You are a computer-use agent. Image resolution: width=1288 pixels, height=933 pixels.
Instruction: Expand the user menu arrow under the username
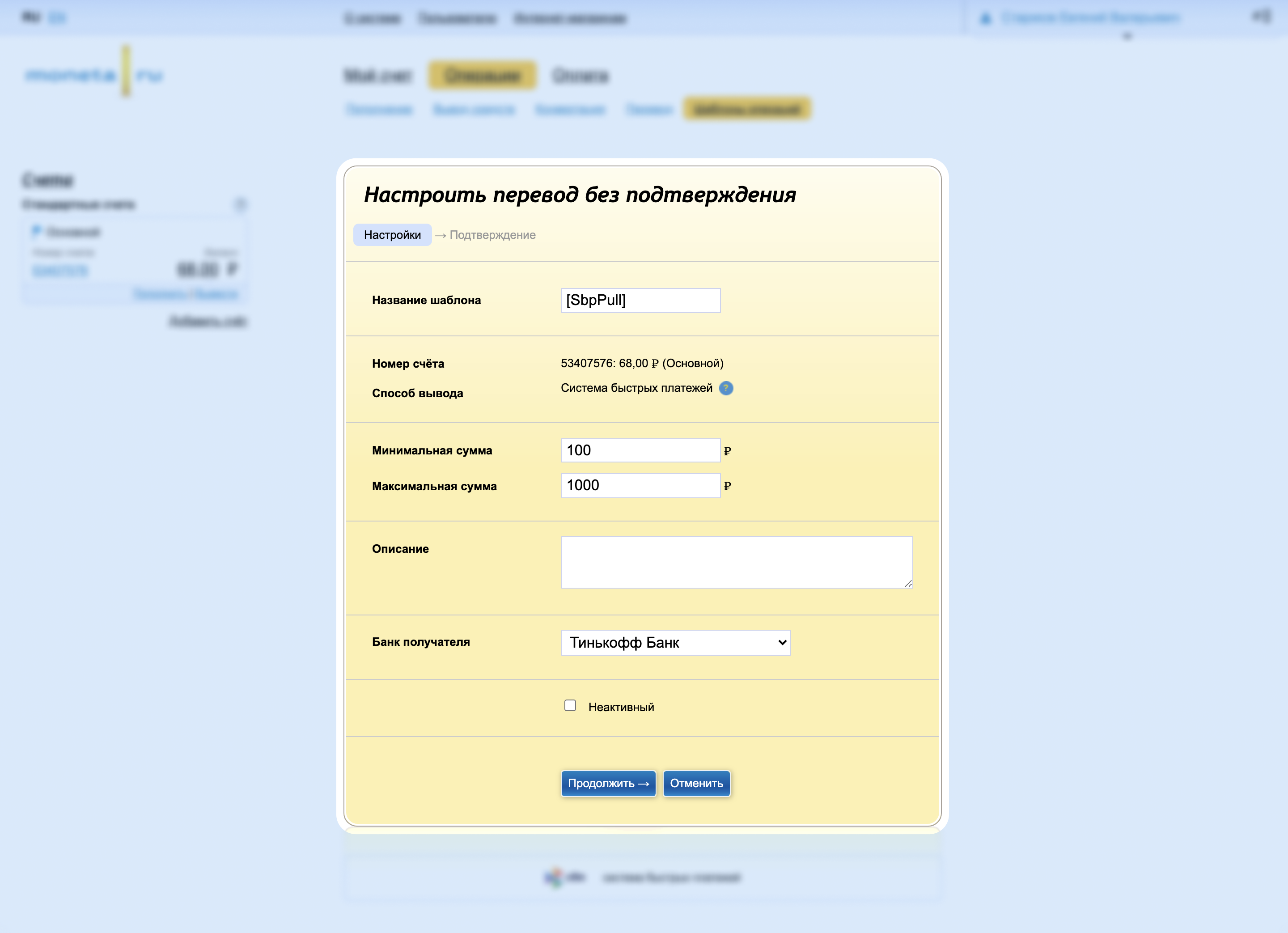click(1127, 36)
